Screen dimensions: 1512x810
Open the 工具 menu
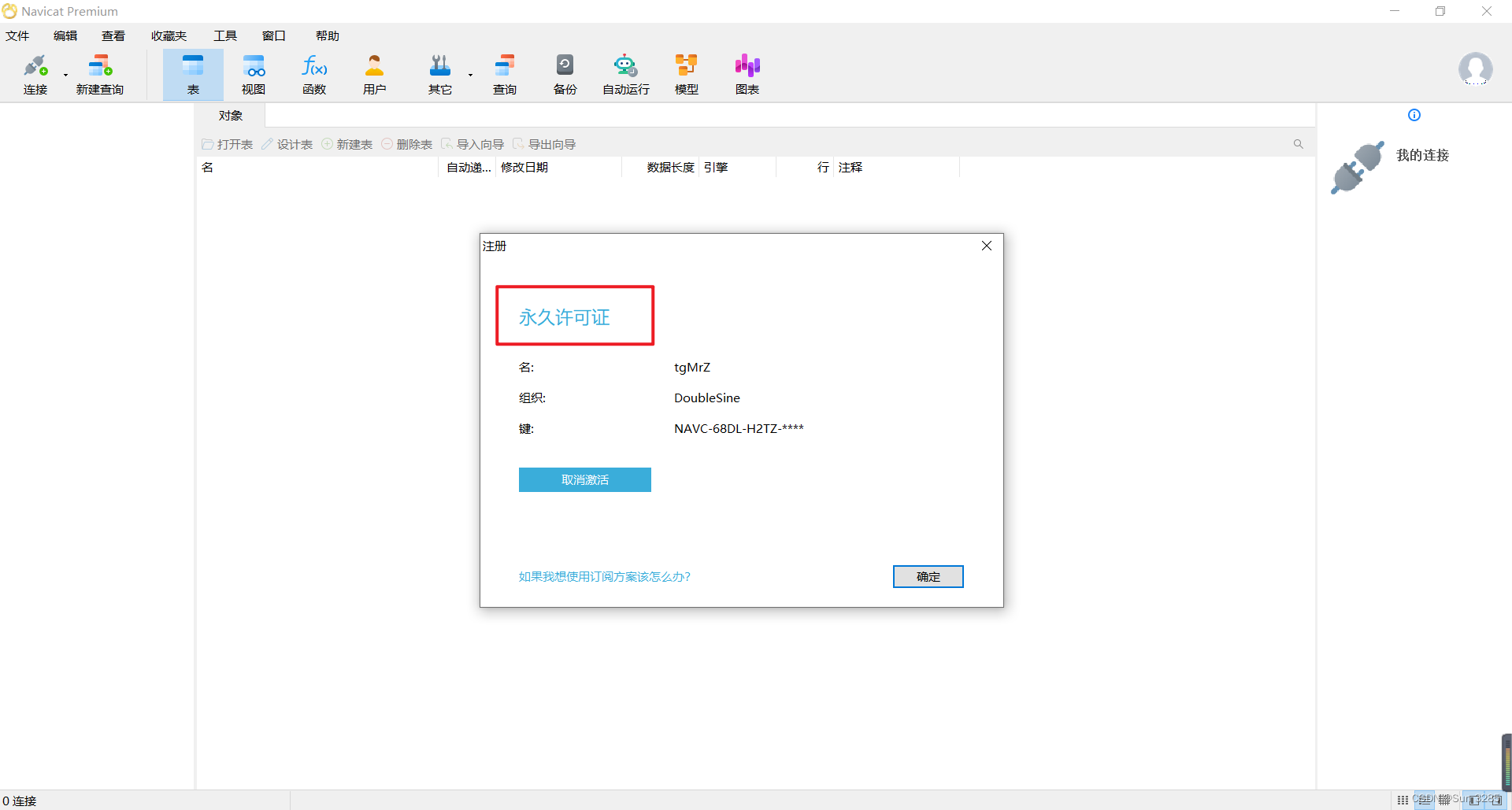[225, 36]
